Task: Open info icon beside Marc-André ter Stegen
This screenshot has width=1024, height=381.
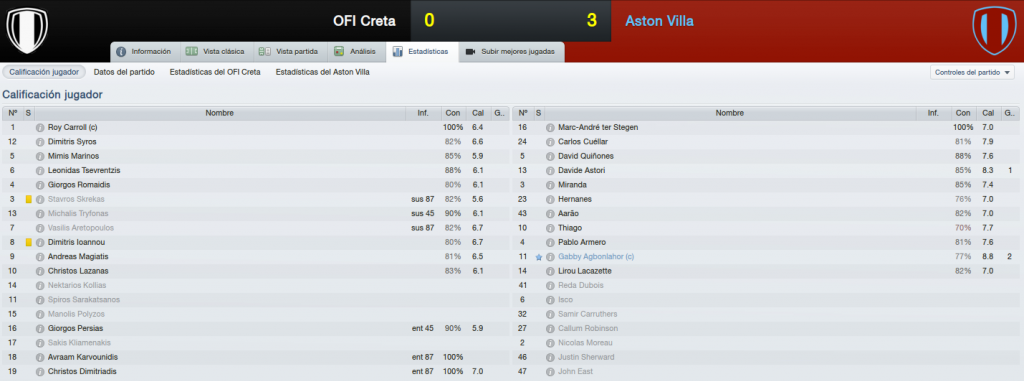Action: coord(550,127)
